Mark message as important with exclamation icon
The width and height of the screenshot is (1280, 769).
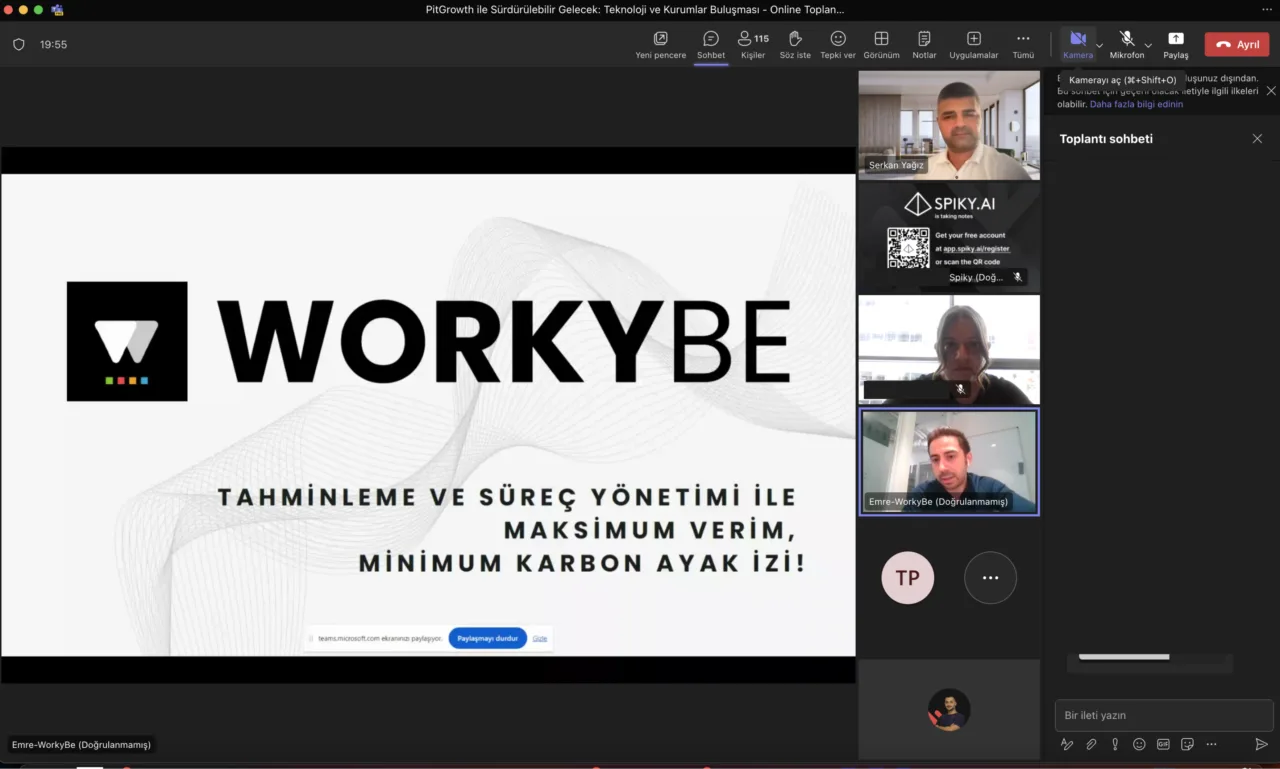pyautogui.click(x=1115, y=744)
